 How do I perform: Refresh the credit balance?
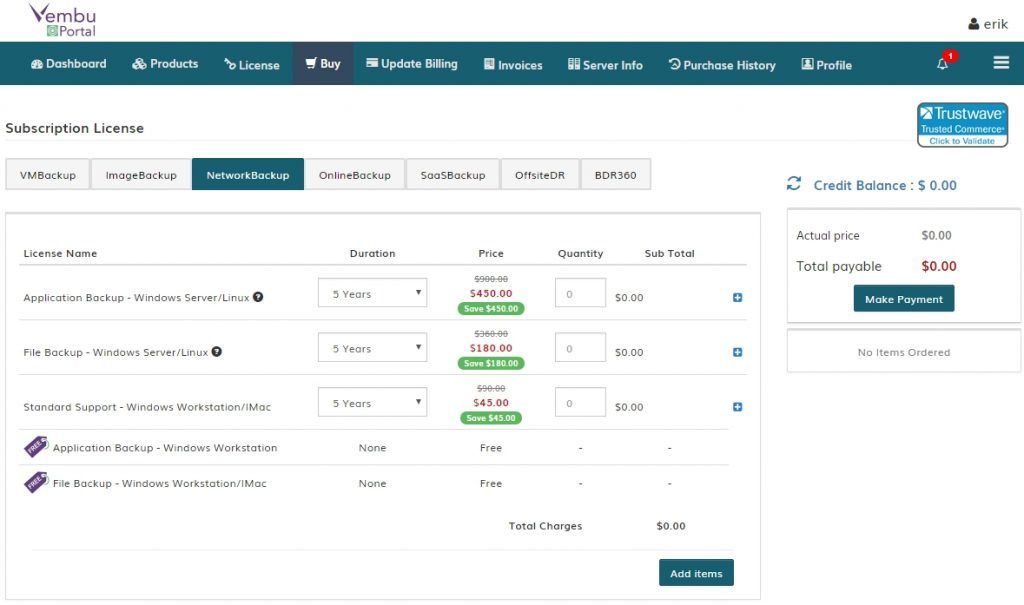pos(793,184)
